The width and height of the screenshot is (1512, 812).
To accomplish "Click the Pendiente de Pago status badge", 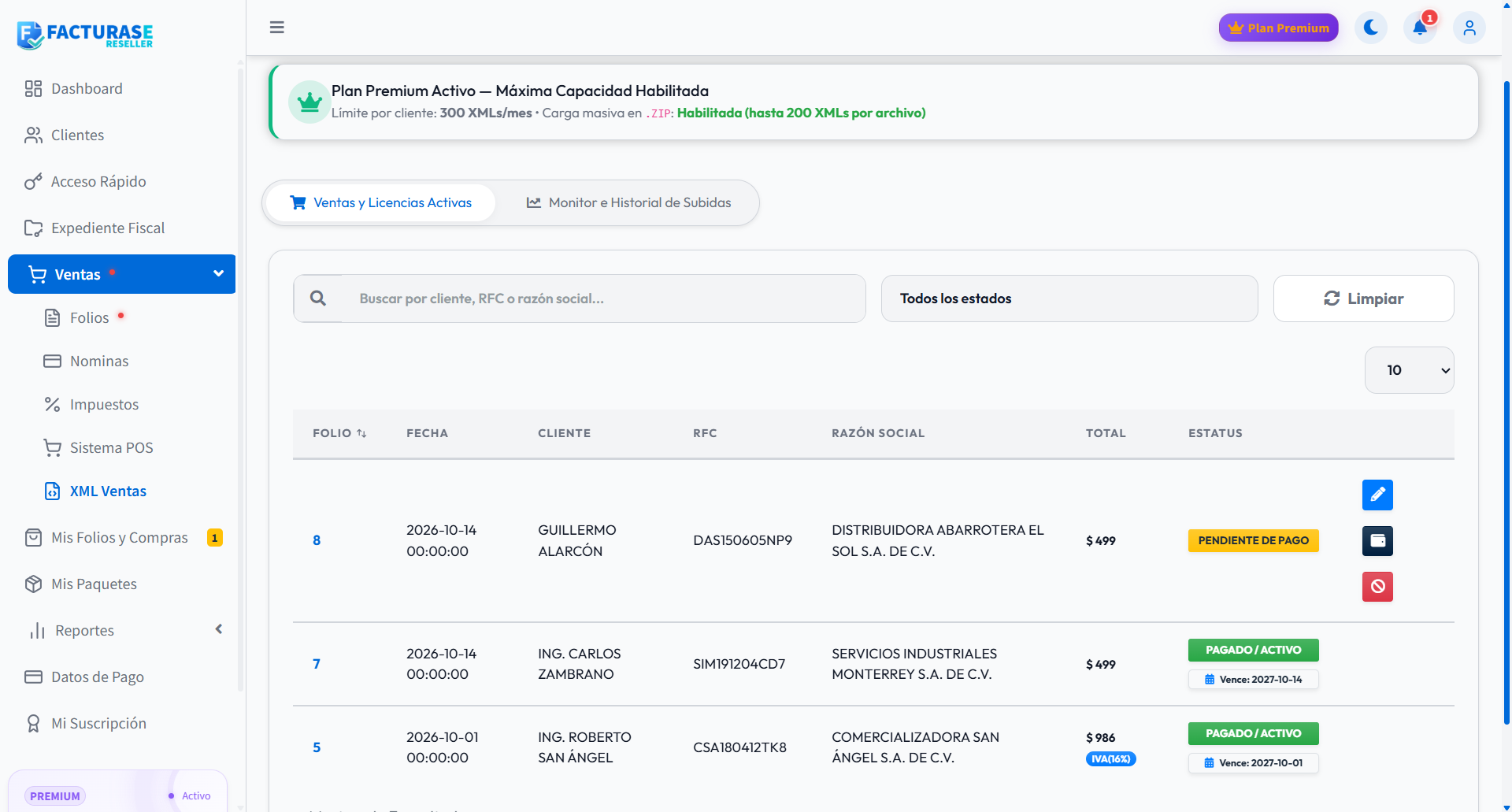I will pyautogui.click(x=1253, y=540).
